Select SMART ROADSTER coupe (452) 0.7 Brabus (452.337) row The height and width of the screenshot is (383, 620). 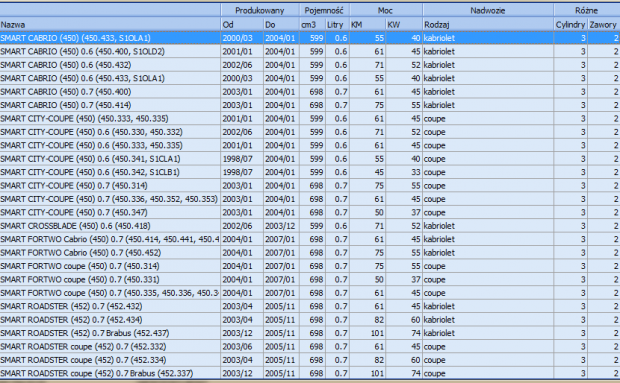pyautogui.click(x=310, y=374)
